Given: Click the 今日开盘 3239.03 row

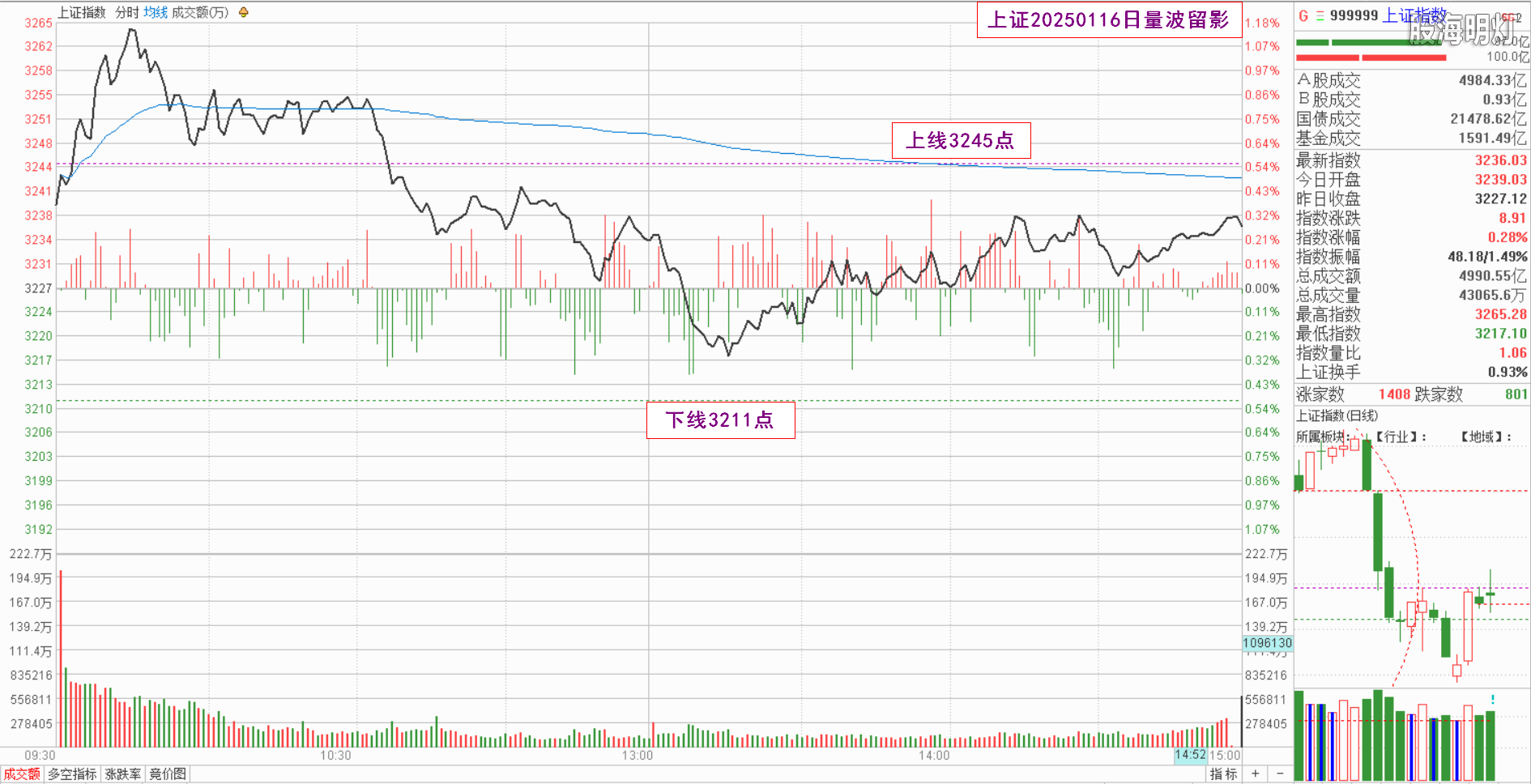Looking at the screenshot, I should pos(1412,180).
